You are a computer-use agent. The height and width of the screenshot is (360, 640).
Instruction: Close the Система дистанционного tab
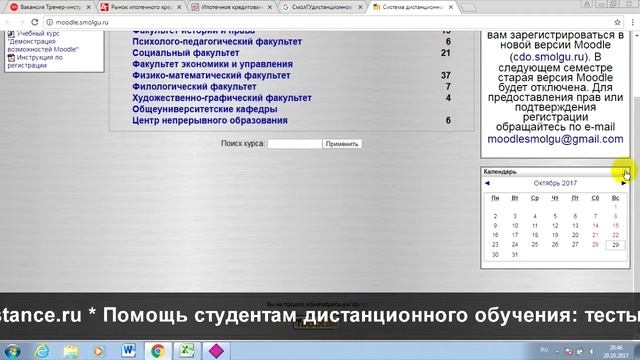[x=451, y=7]
